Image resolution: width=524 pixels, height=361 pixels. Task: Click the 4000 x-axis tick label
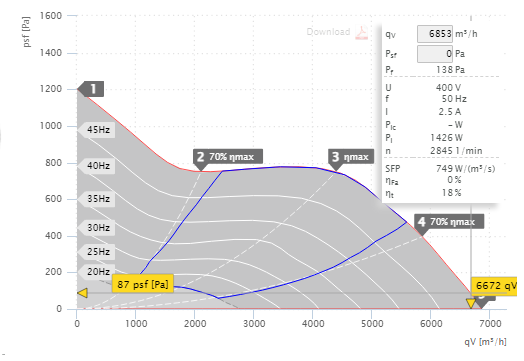coord(313,324)
